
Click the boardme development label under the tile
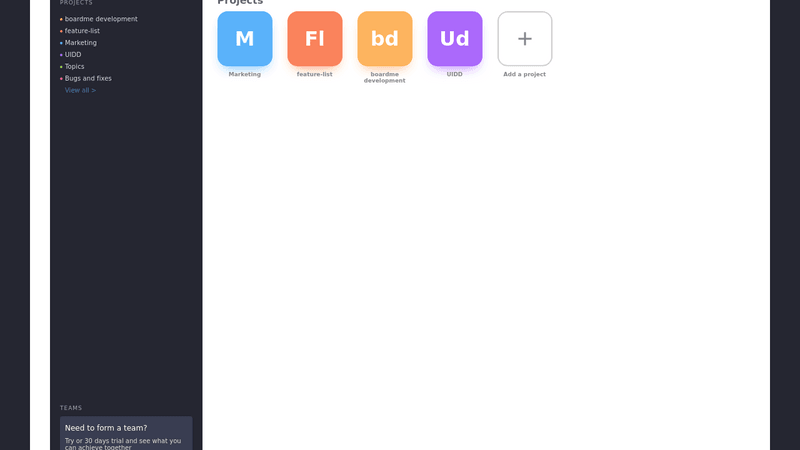[384, 77]
